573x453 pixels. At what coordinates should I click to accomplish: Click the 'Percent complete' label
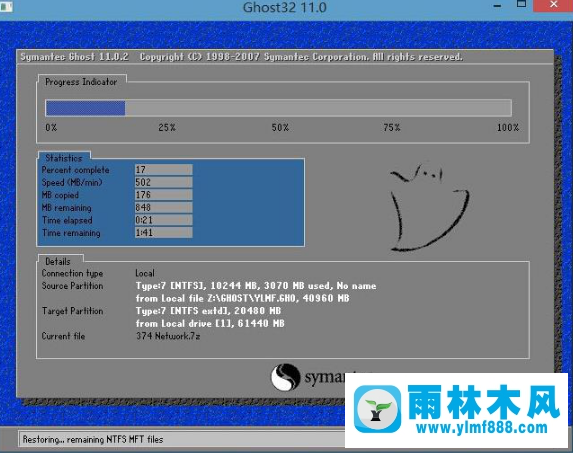[x=75, y=170]
